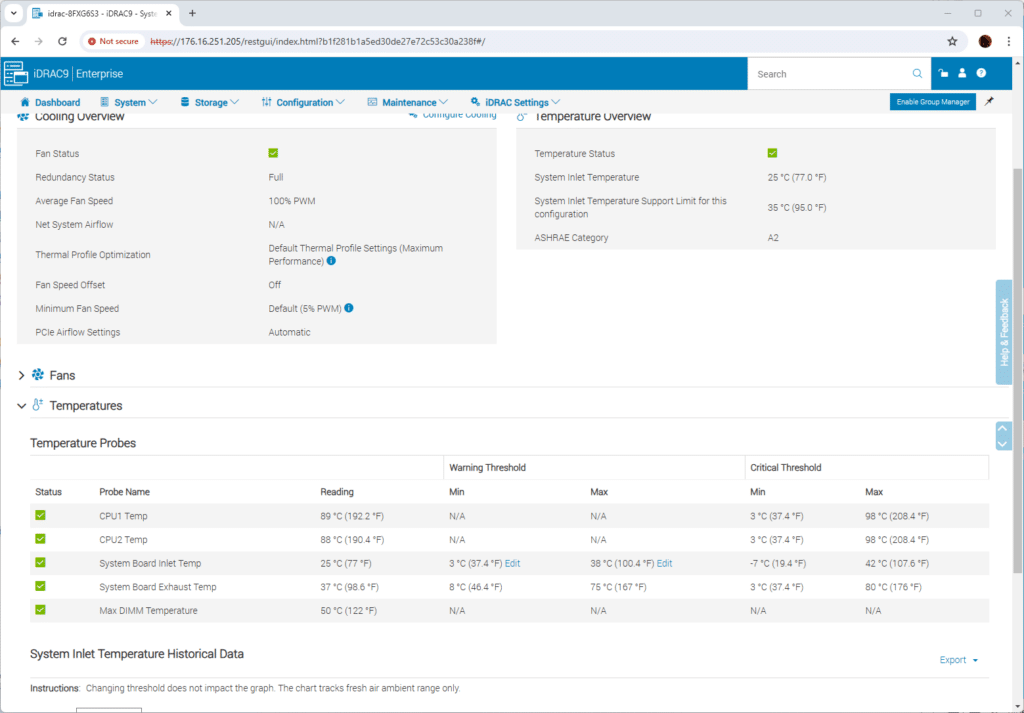Click inside the Search field
The image size is (1024, 713).
point(829,74)
